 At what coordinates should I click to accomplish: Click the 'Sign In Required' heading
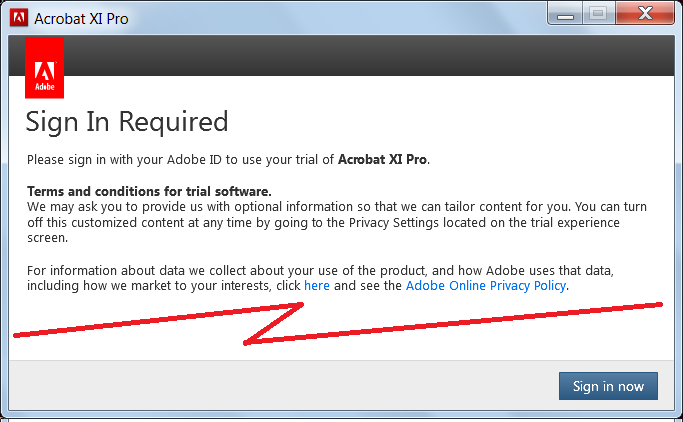[127, 122]
